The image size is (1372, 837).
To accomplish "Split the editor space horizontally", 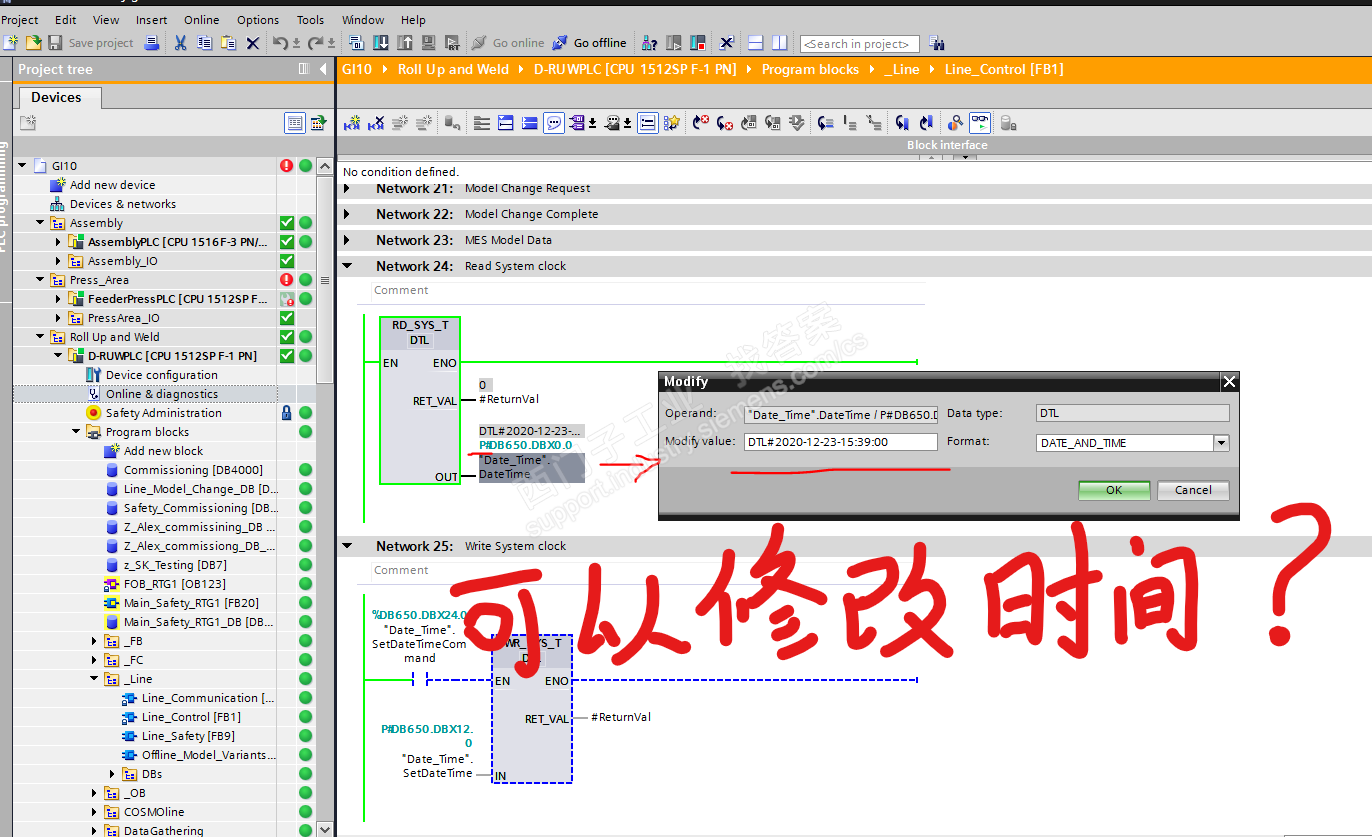I will [x=756, y=43].
